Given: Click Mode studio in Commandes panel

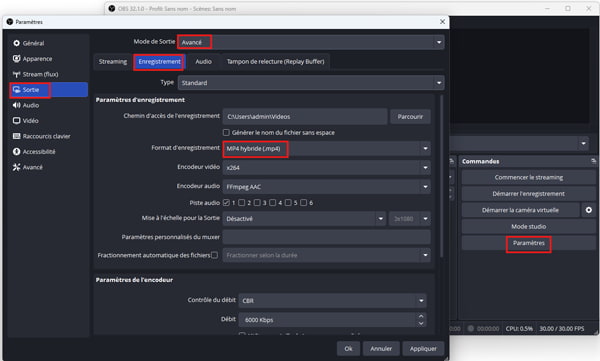Looking at the screenshot, I should (529, 226).
